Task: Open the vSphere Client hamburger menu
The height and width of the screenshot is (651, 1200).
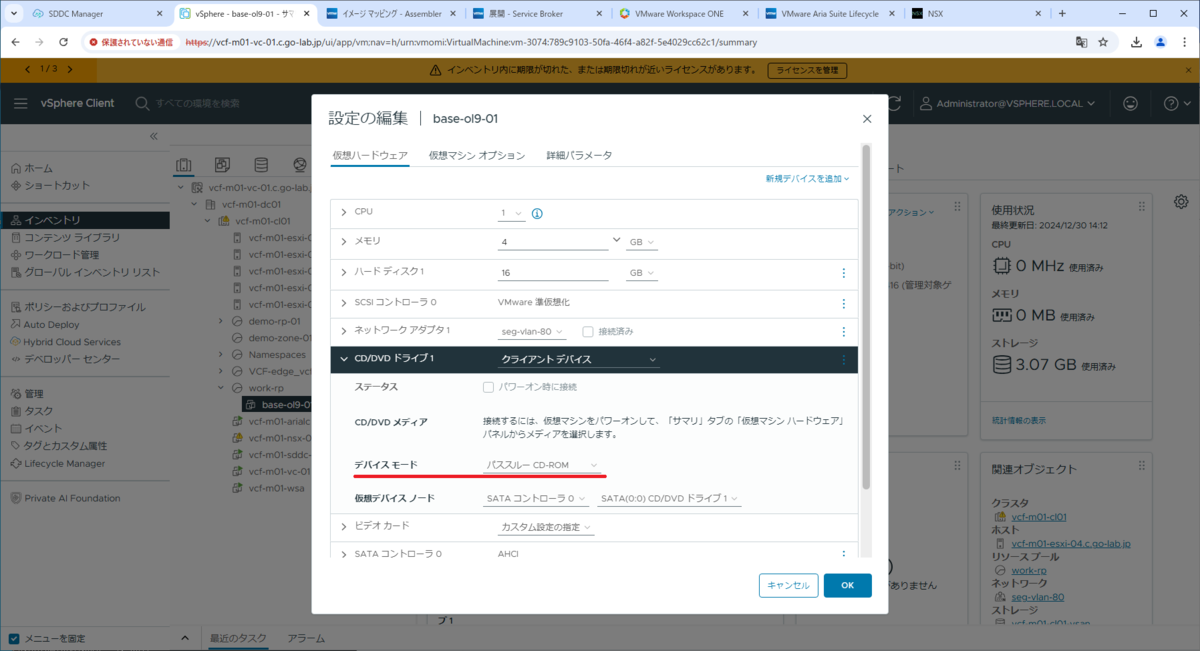Action: pyautogui.click(x=21, y=103)
